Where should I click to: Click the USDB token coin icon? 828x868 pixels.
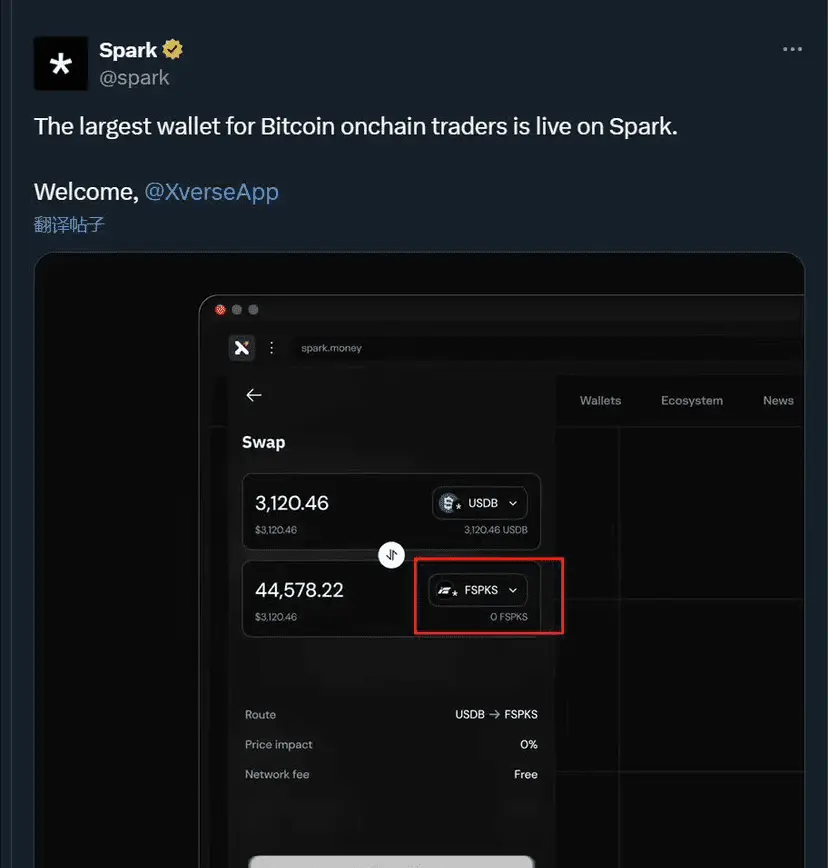(449, 503)
